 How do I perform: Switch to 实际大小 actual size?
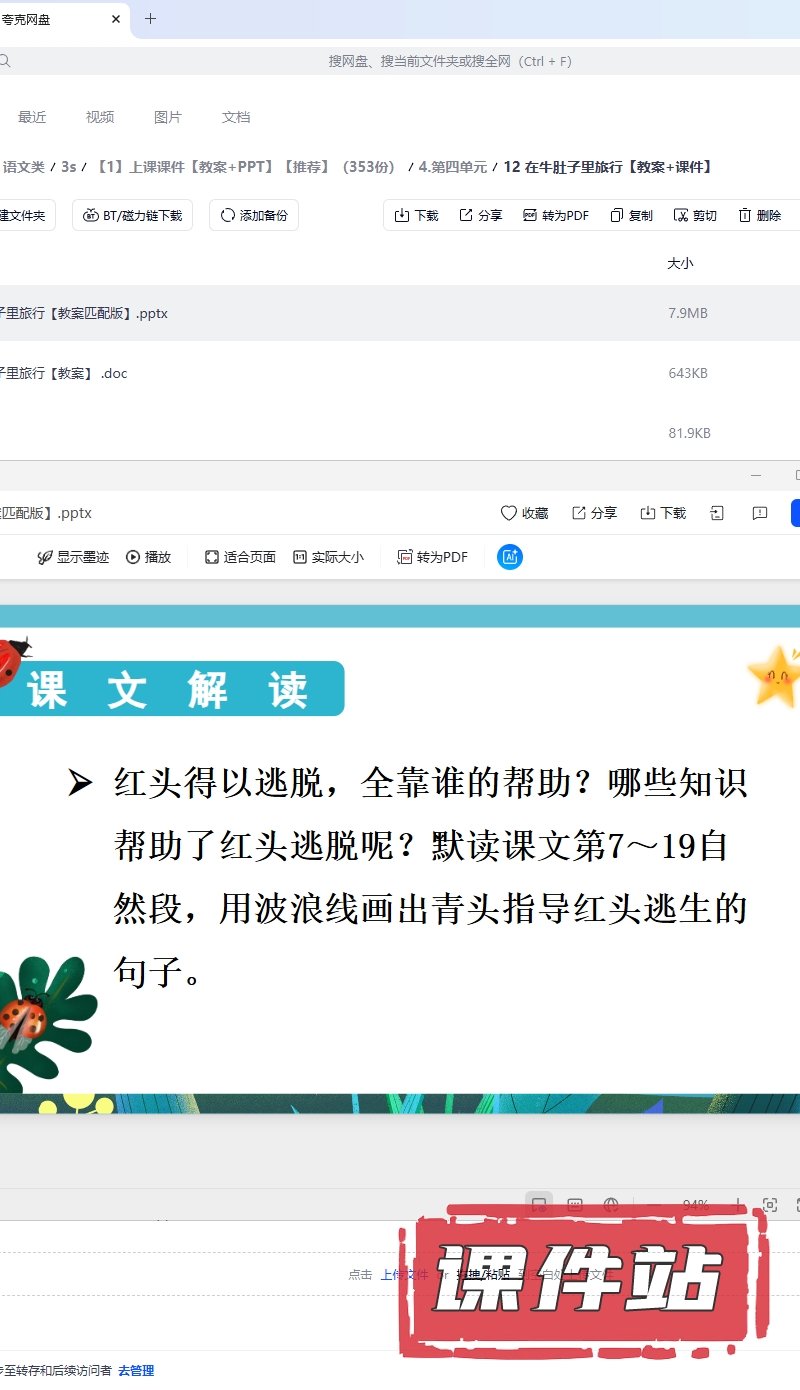(x=328, y=557)
